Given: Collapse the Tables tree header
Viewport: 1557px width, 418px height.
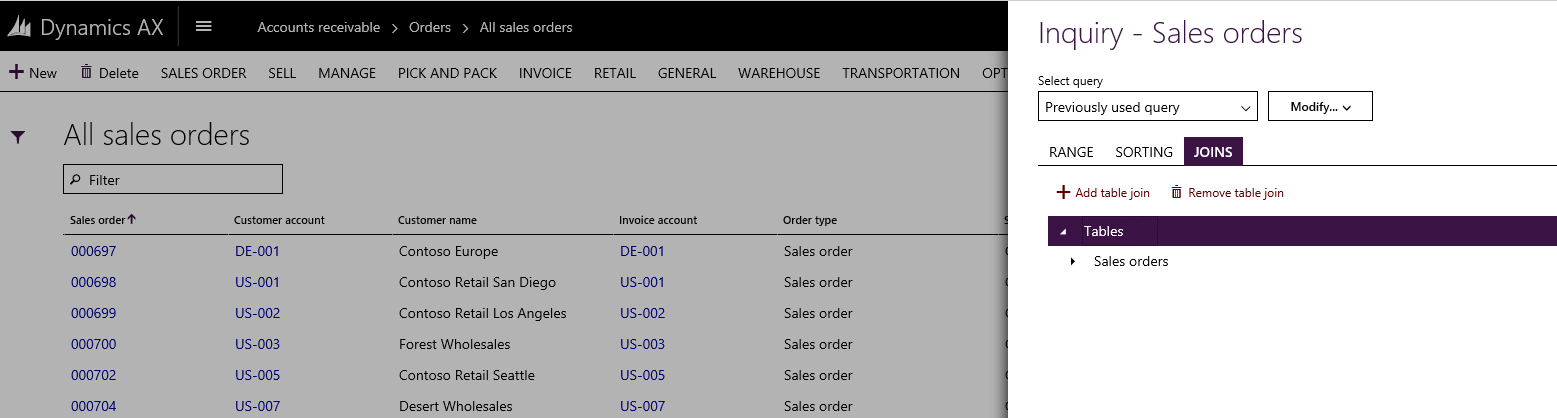Looking at the screenshot, I should point(1064,231).
